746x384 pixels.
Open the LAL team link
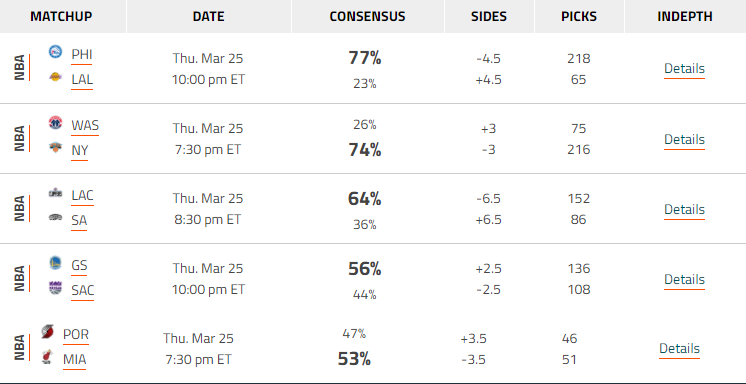point(82,80)
